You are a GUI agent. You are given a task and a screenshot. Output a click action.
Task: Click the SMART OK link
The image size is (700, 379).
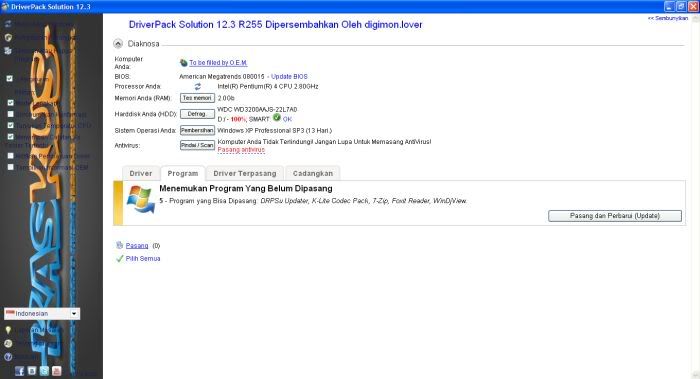click(287, 119)
